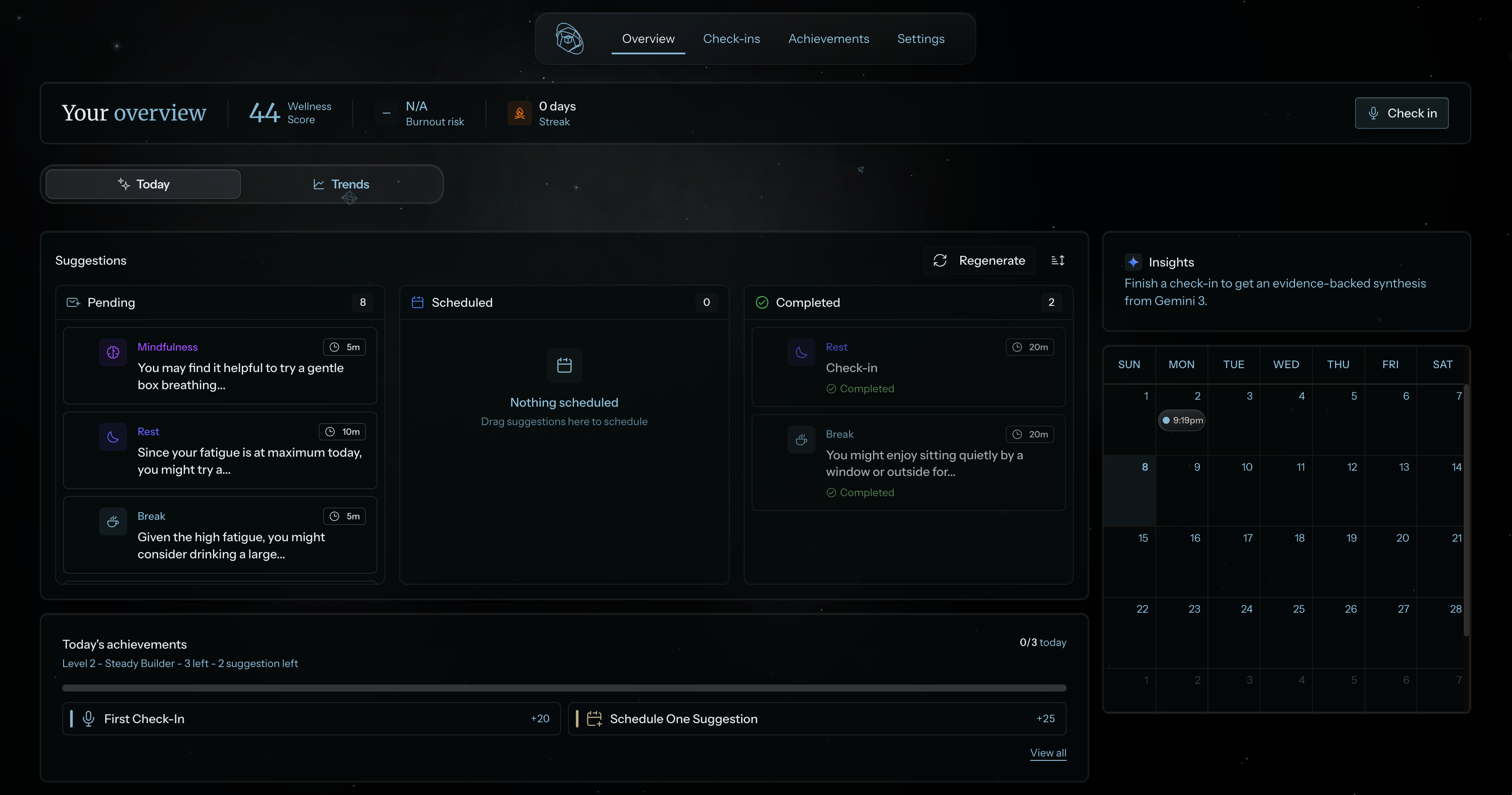Click the calendar-plus icon on Schedule One Suggestion
The width and height of the screenshot is (1512, 795).
point(594,719)
